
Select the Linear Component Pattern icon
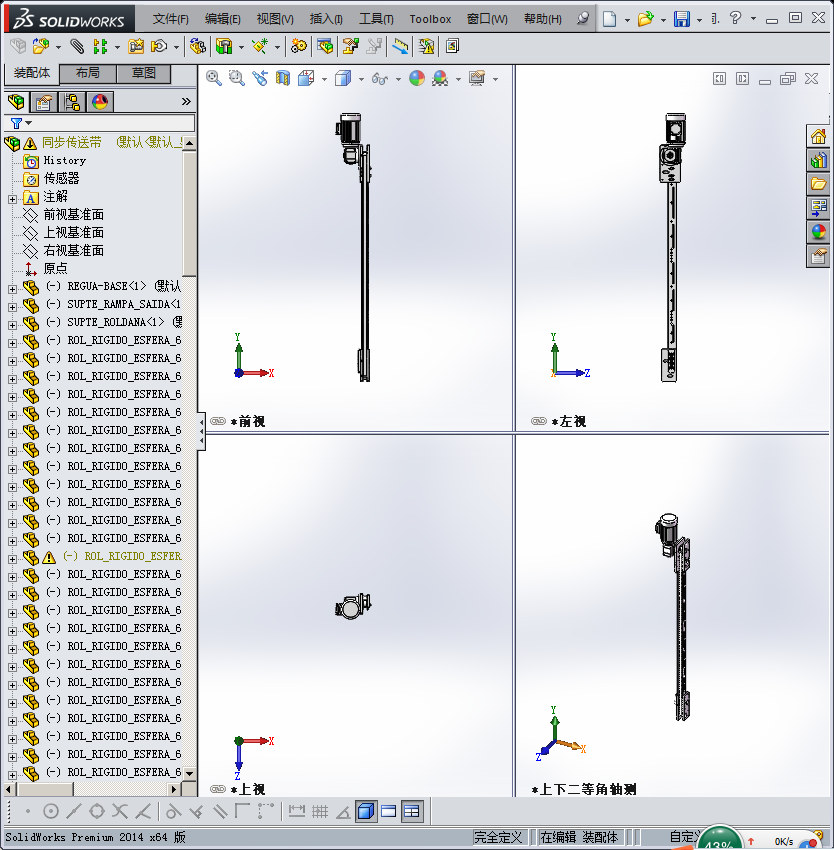100,47
